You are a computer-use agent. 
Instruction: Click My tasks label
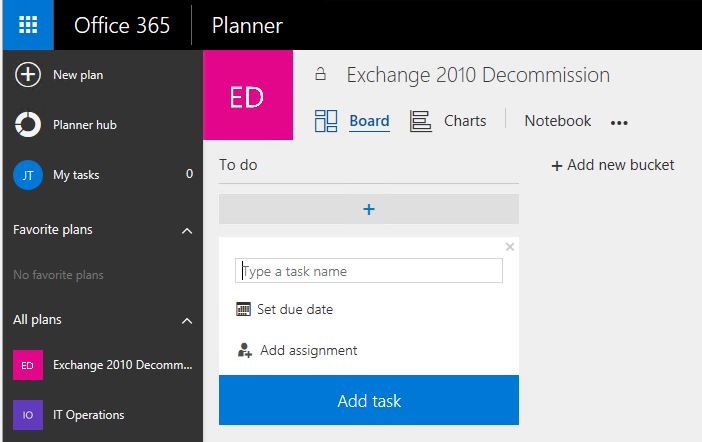(x=76, y=175)
